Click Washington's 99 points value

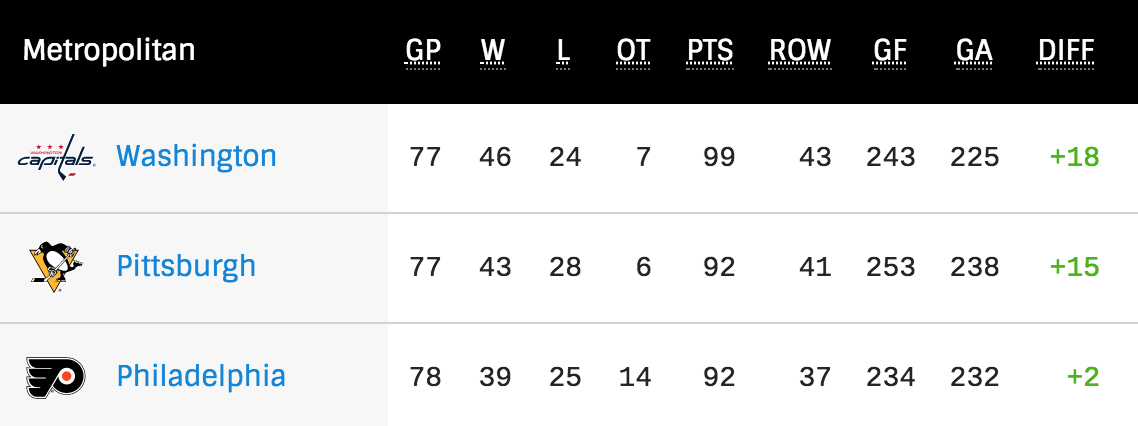coord(717,157)
